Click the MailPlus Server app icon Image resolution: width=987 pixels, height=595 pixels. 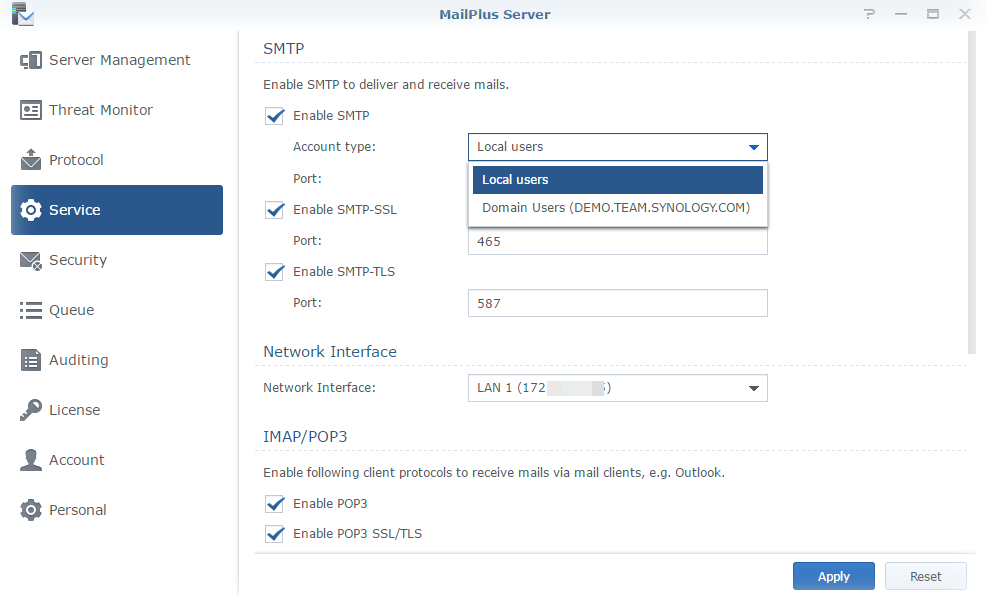(23, 14)
